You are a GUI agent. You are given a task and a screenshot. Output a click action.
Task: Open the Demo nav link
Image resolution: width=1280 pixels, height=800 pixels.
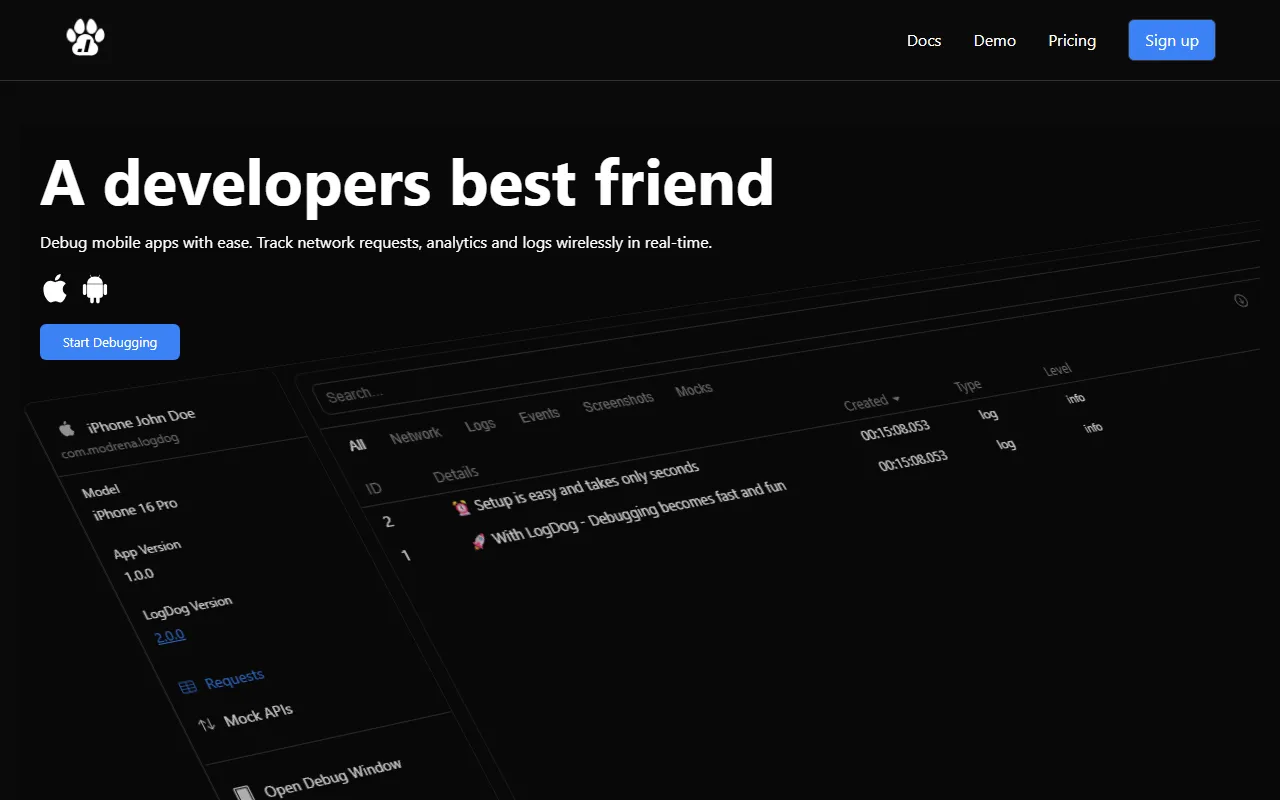(994, 40)
